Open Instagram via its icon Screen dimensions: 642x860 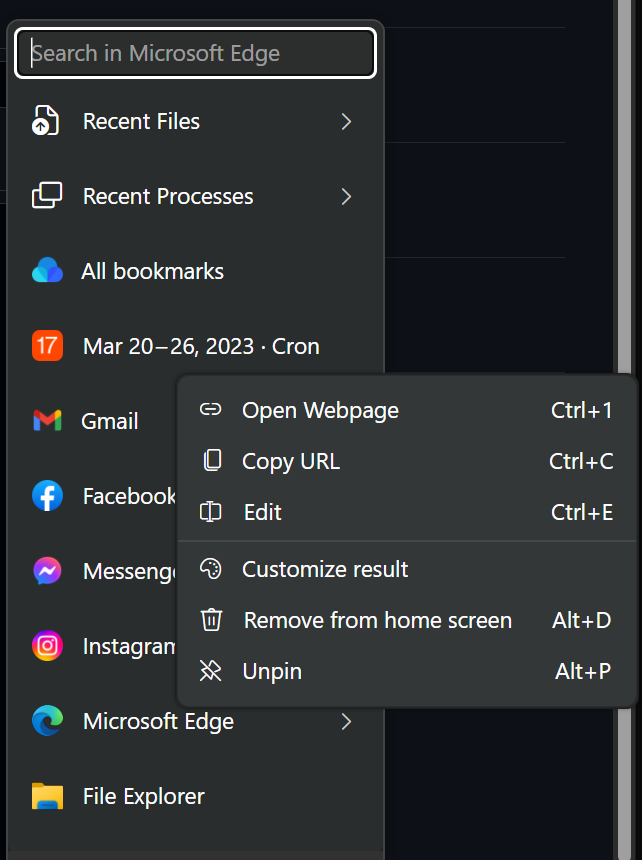46,646
